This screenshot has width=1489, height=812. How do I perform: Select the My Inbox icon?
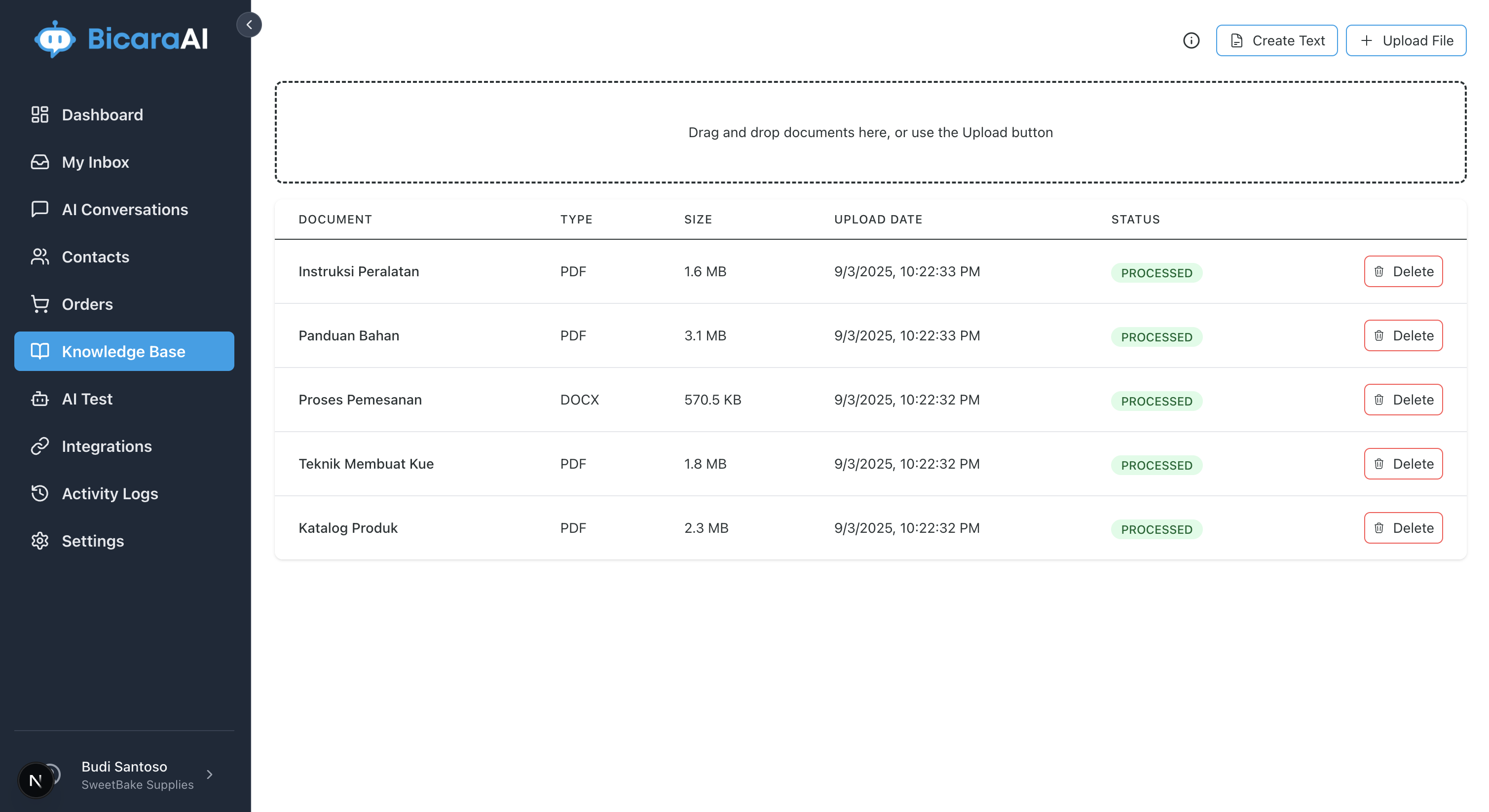coord(39,162)
